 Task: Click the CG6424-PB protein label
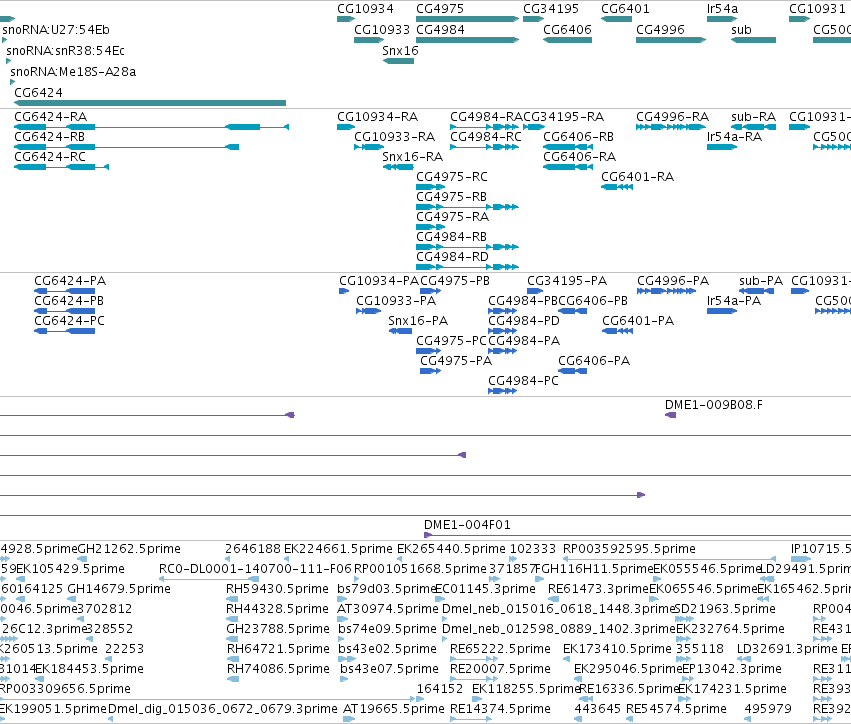pyautogui.click(x=69, y=301)
